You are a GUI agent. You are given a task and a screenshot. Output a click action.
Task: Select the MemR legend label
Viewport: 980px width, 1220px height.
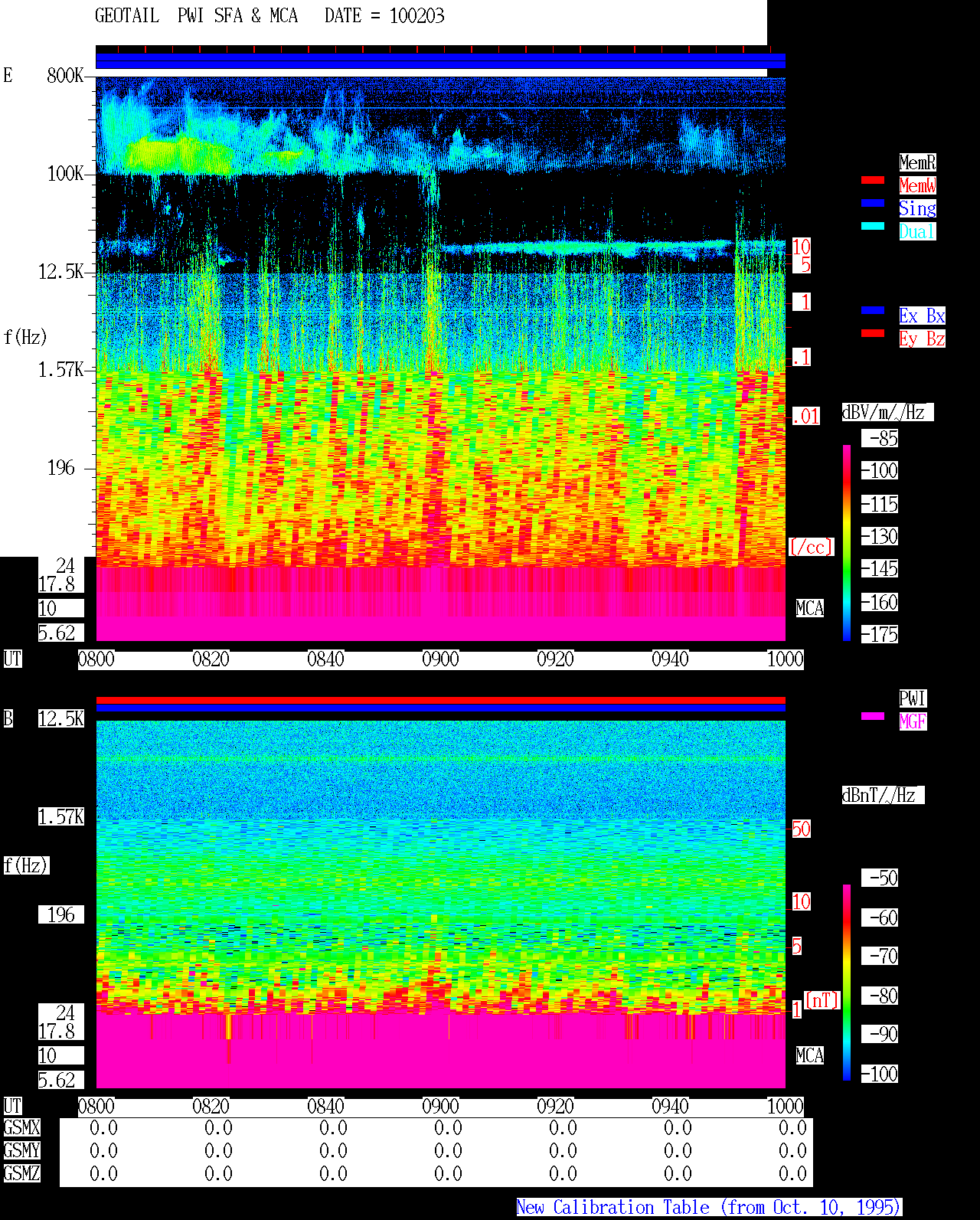[x=917, y=162]
